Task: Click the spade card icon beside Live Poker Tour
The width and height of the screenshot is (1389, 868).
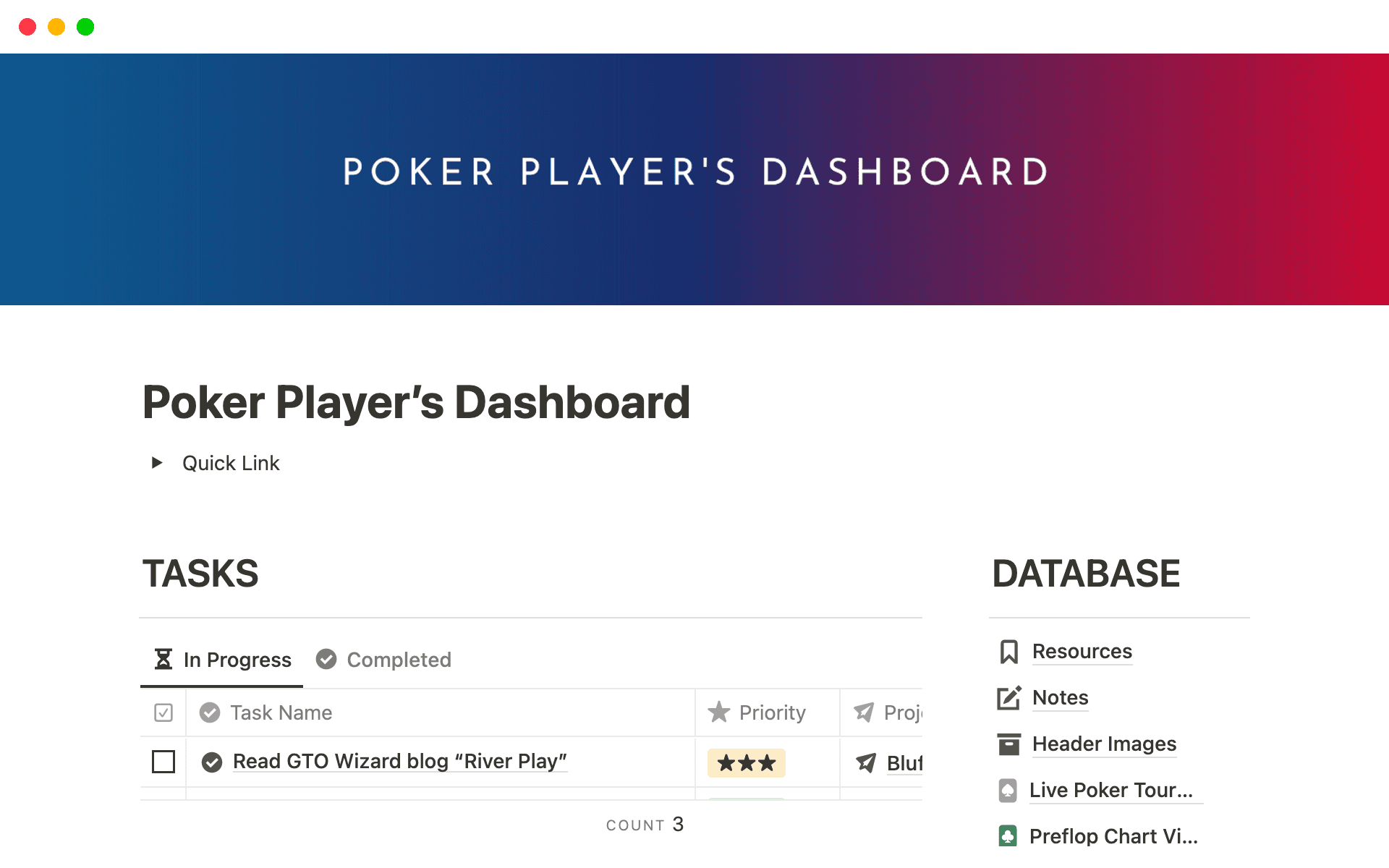Action: point(1008,791)
